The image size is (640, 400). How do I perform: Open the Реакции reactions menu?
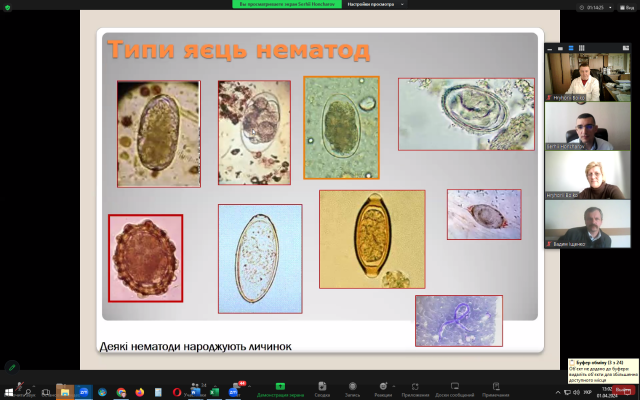click(383, 389)
